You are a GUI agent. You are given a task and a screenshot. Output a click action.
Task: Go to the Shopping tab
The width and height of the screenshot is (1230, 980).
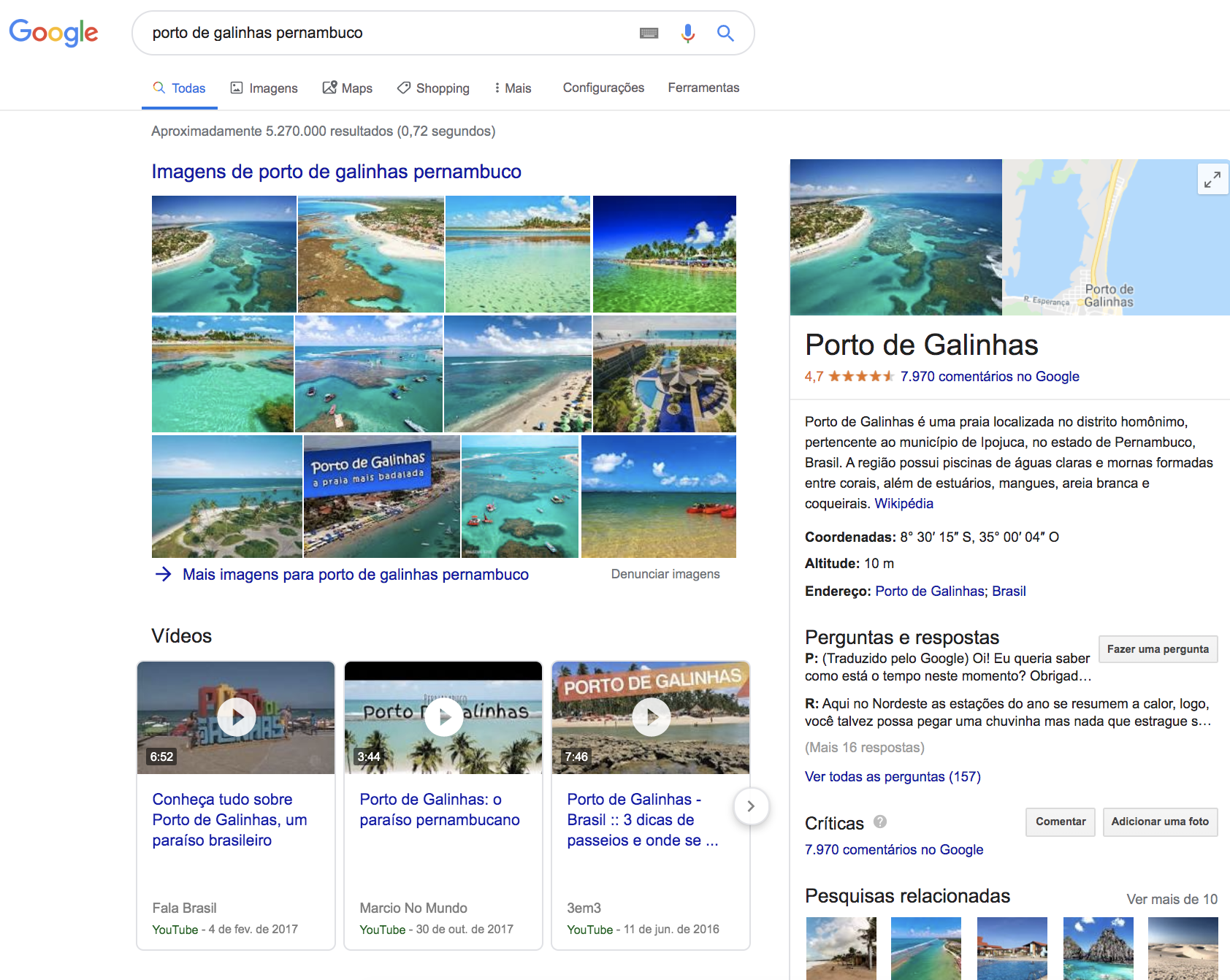[434, 88]
